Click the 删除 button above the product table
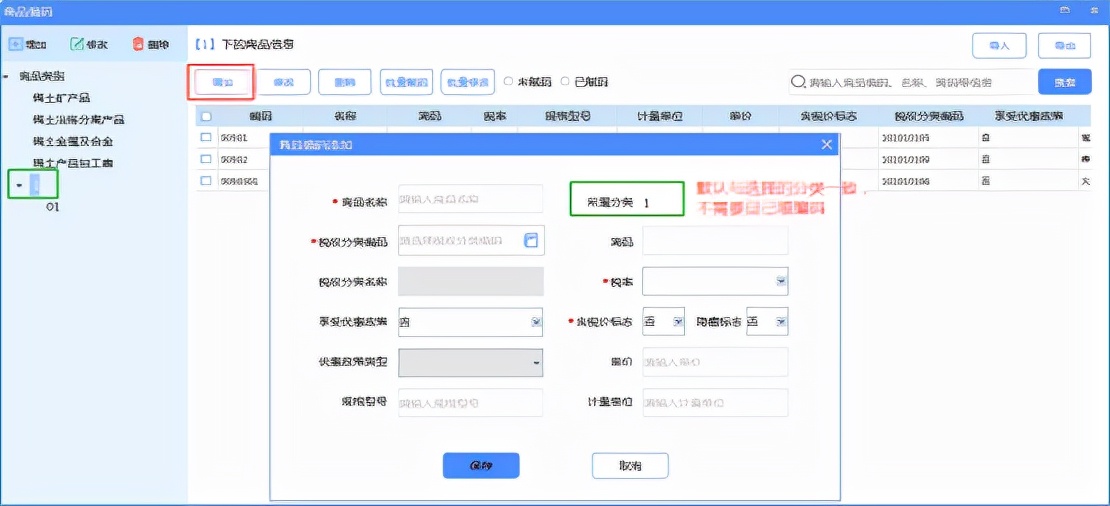The image size is (1110, 506). [345, 82]
